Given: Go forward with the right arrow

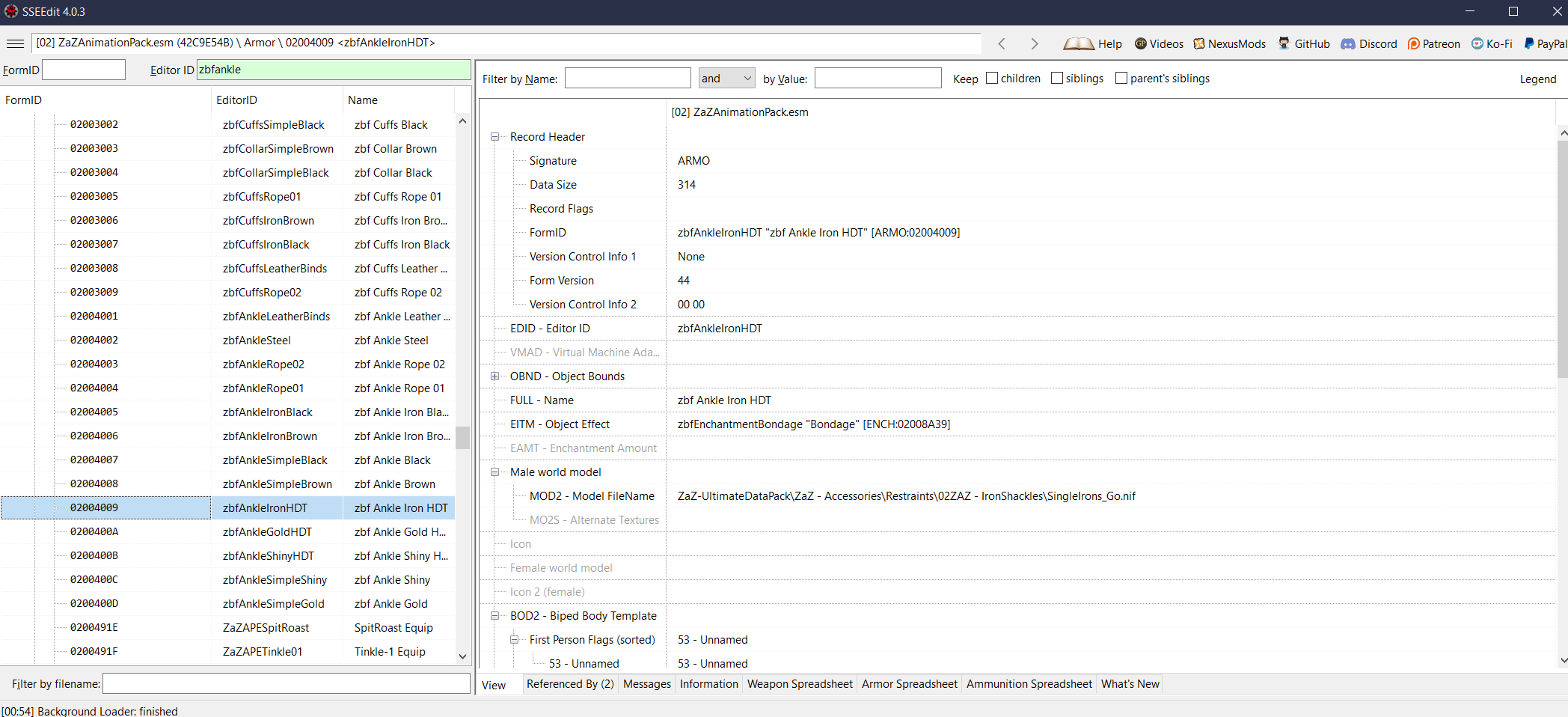Looking at the screenshot, I should pyautogui.click(x=1035, y=43).
